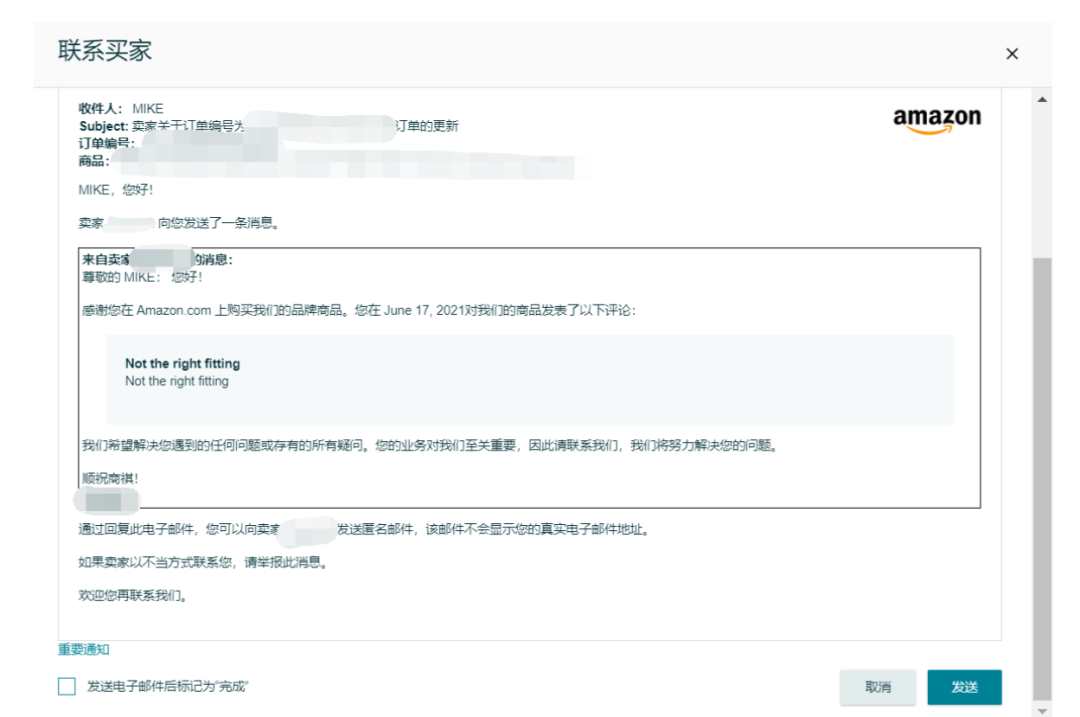Click the 取消 button

(x=875, y=687)
